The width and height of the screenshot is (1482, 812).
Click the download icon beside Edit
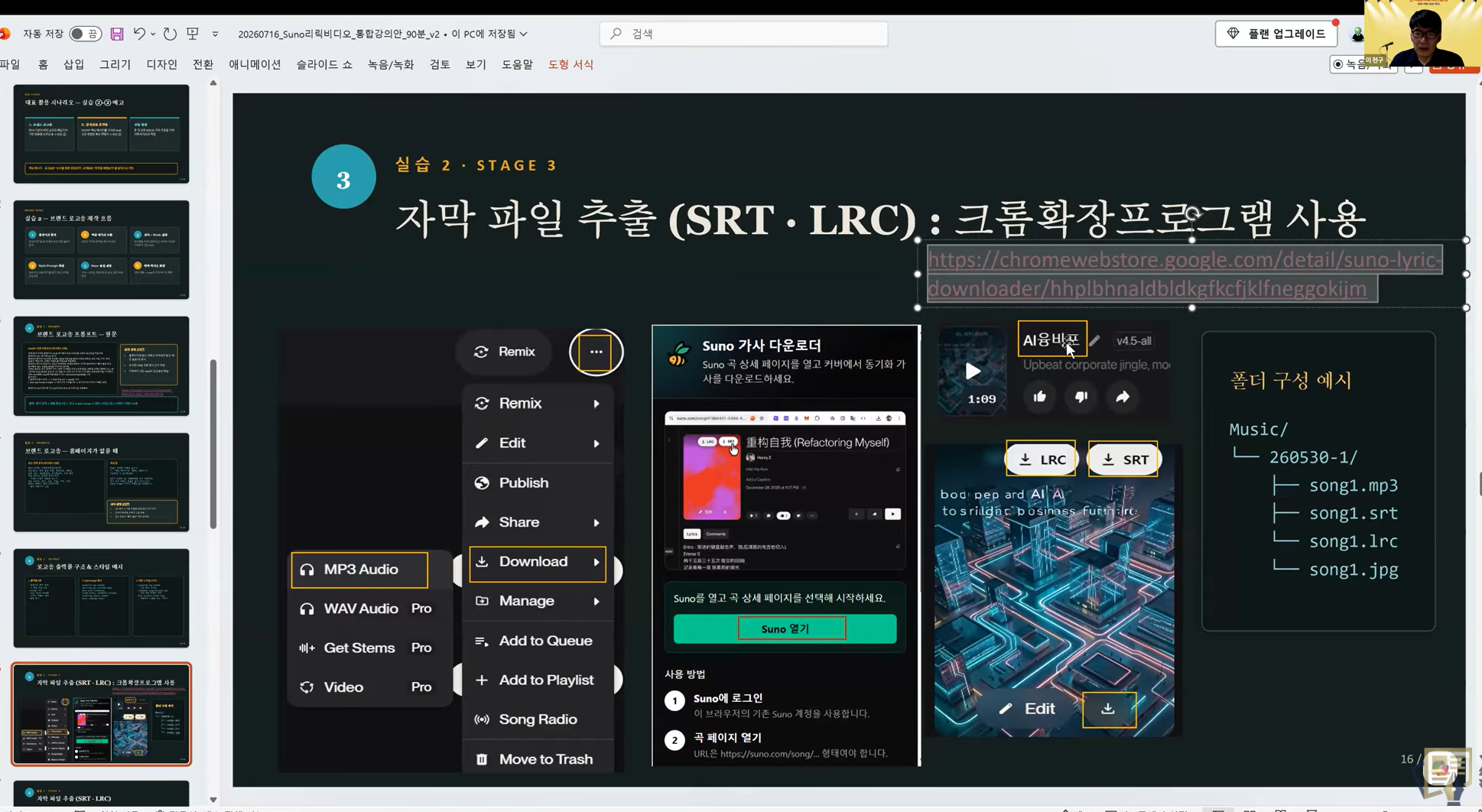(1108, 710)
